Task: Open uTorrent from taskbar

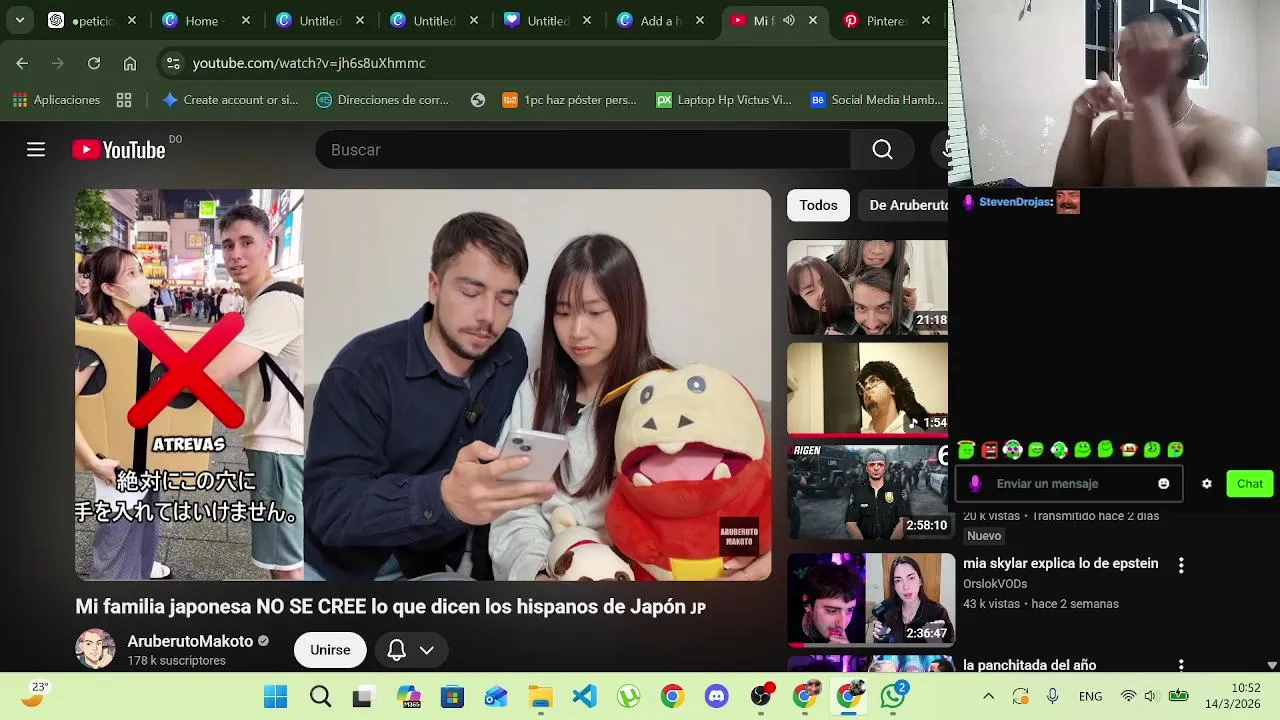Action: [629, 696]
